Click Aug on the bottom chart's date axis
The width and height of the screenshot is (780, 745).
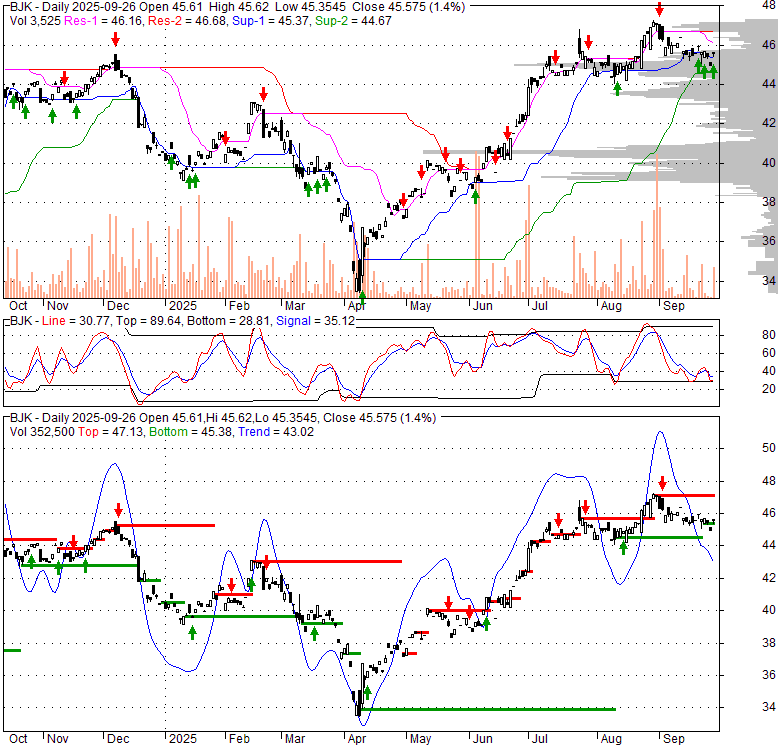coord(611,739)
